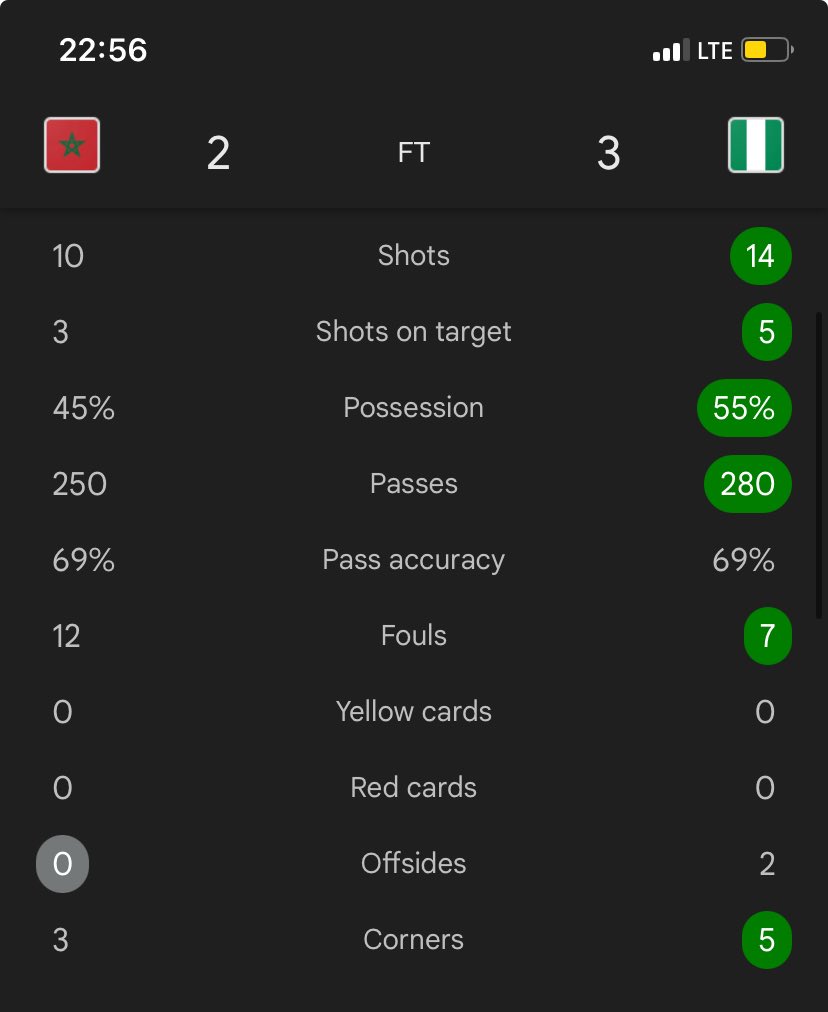This screenshot has height=1012, width=828.
Task: Select the Morocco team flag icon
Action: (71, 145)
